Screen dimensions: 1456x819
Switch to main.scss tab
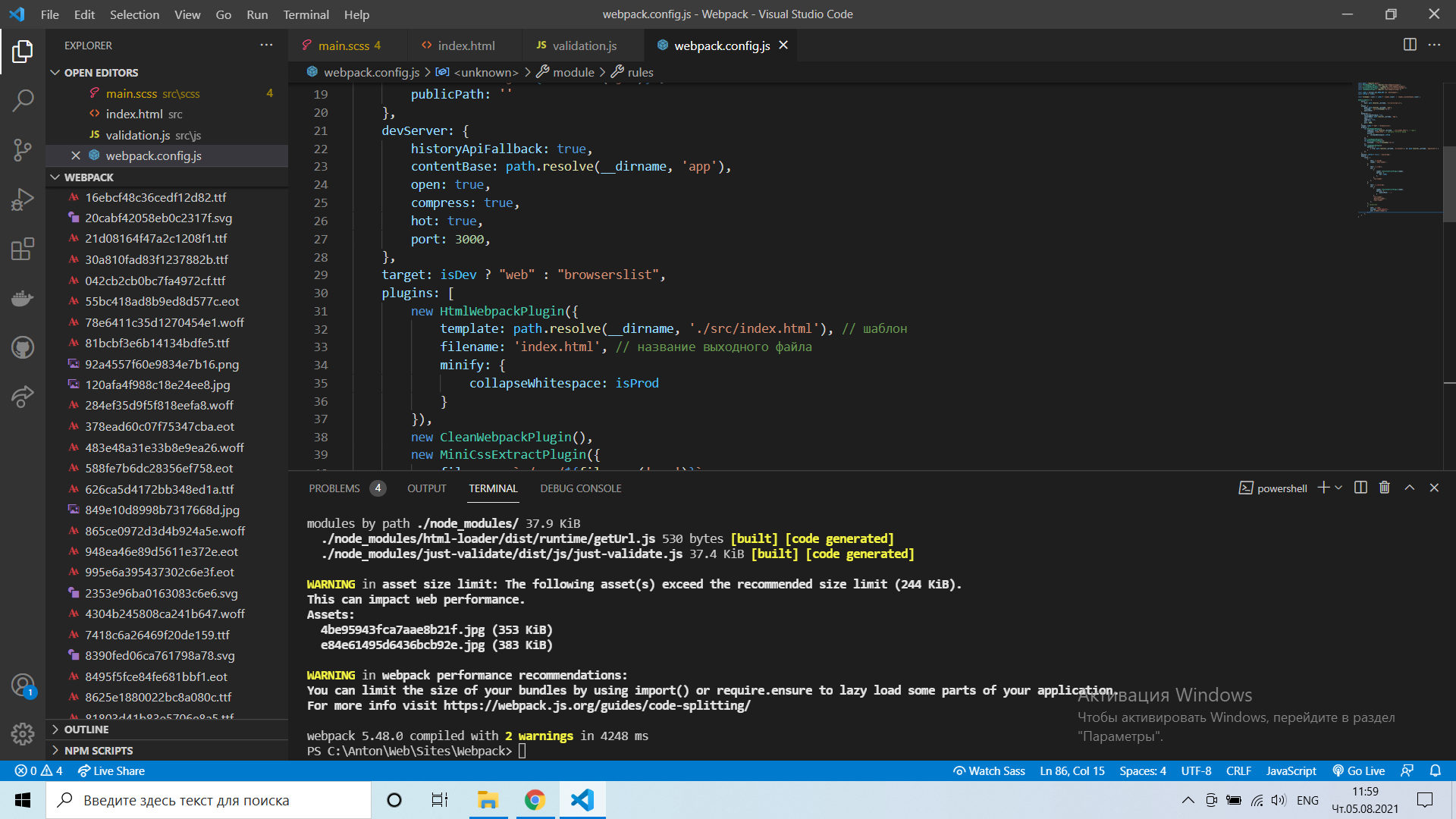pyautogui.click(x=348, y=45)
